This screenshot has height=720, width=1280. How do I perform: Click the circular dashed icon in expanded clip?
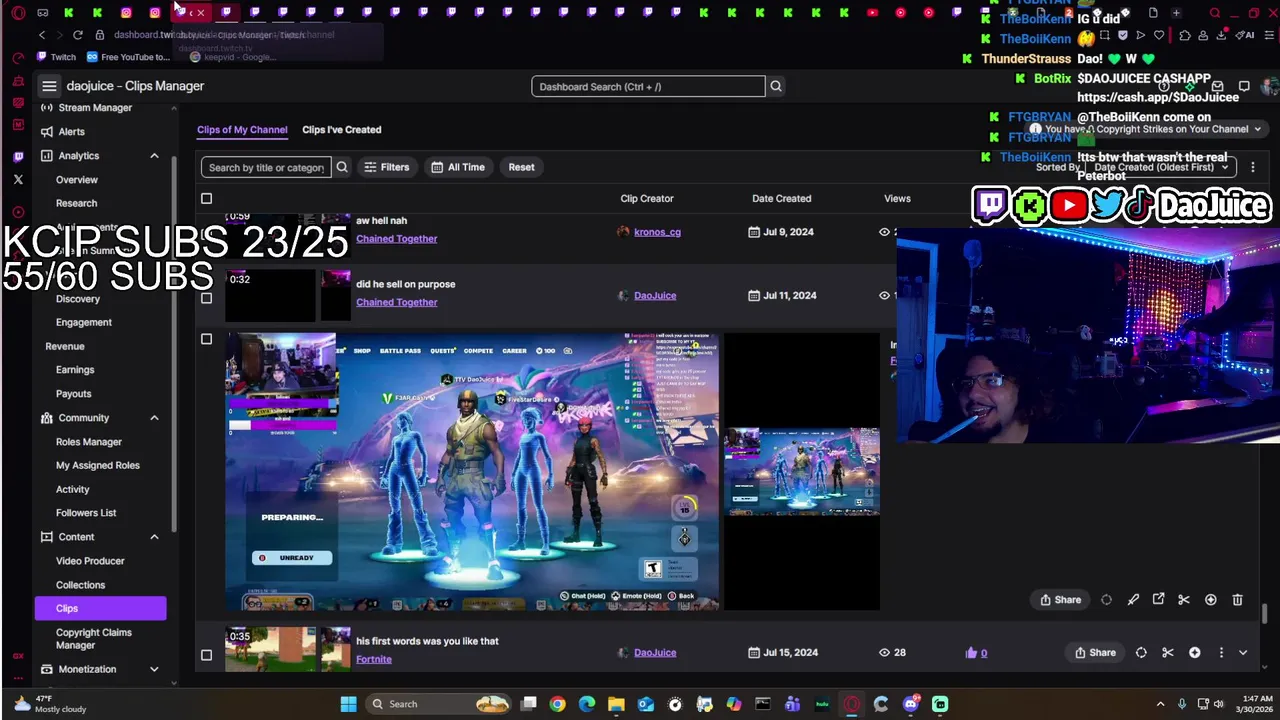pyautogui.click(x=1106, y=600)
